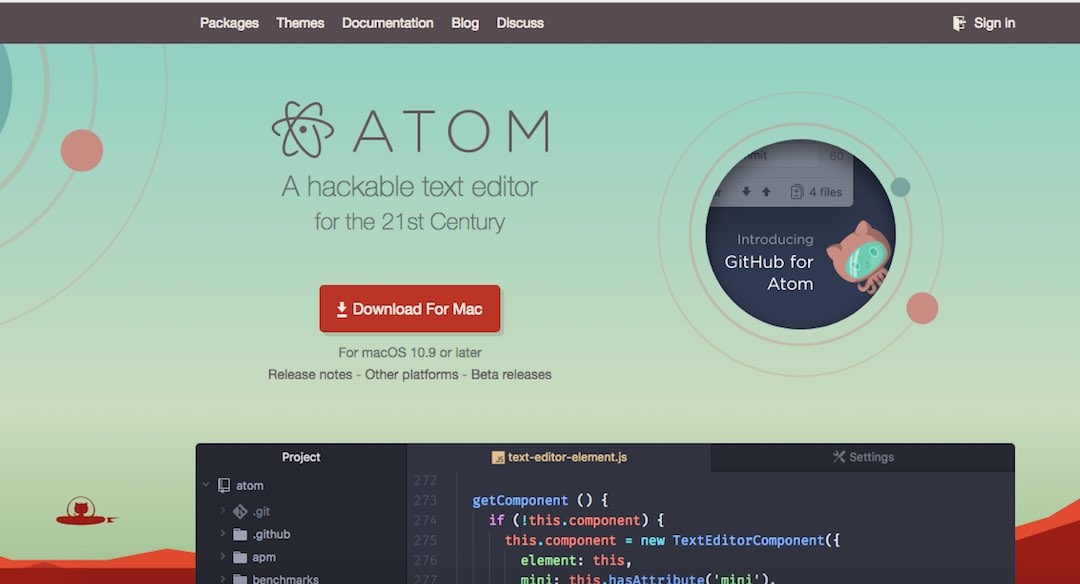Click the Octocat spaceship icon

[x=85, y=512]
